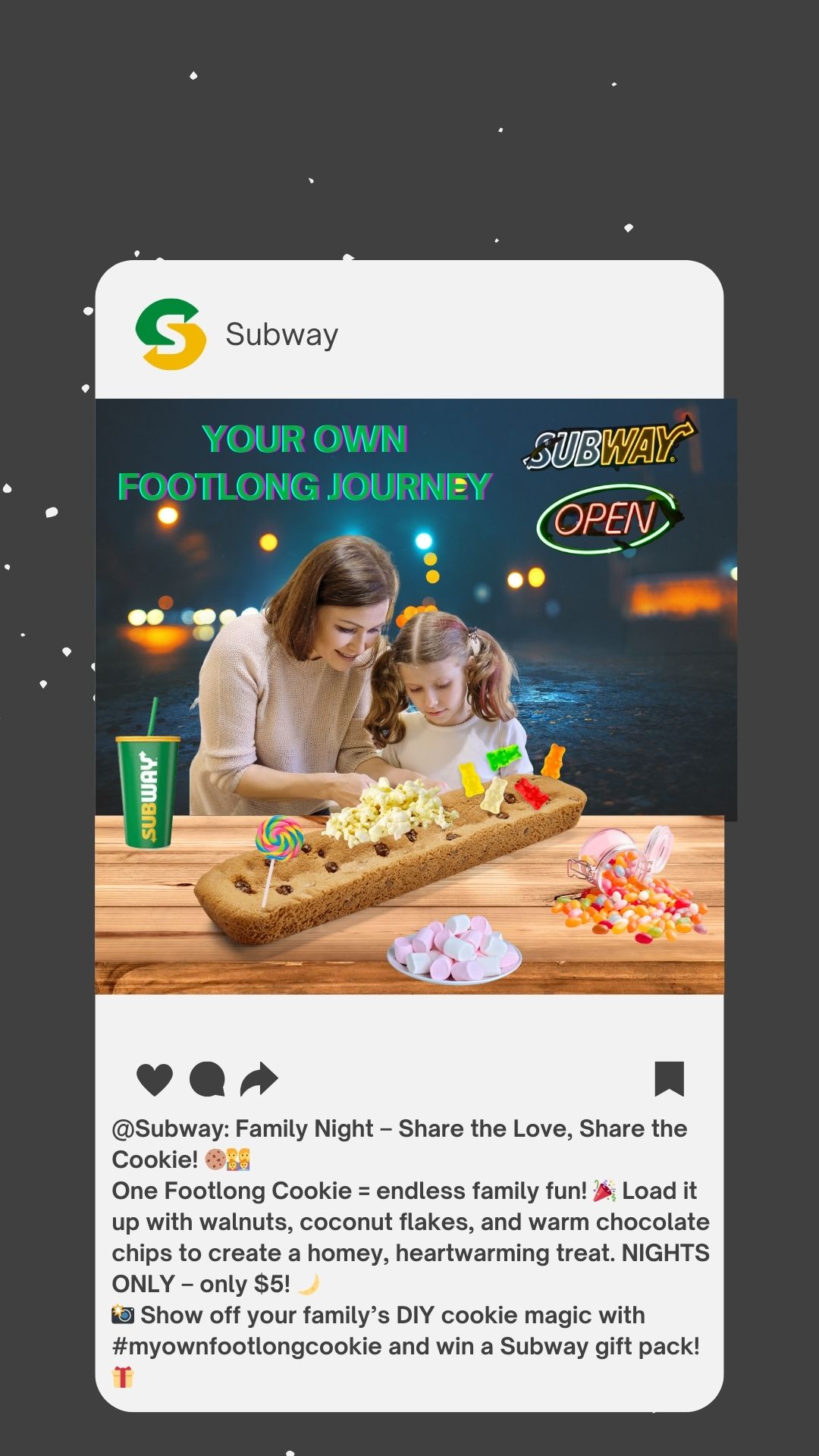
Task: Tap the heart like icon
Action: [x=155, y=1079]
